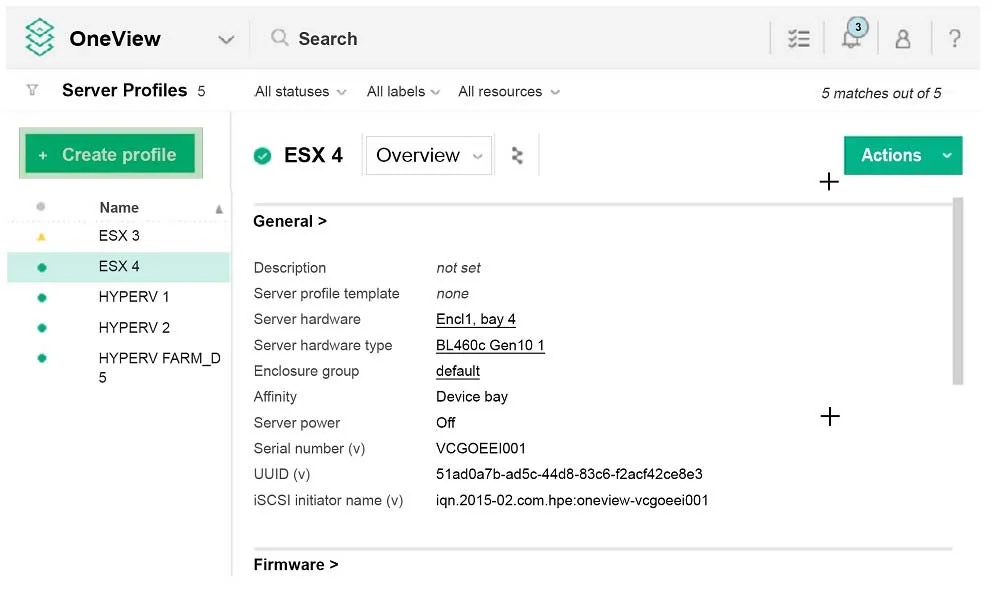Screen dimensions: 1000x591
Task: Click the Name column sort arrow
Action: (219, 209)
